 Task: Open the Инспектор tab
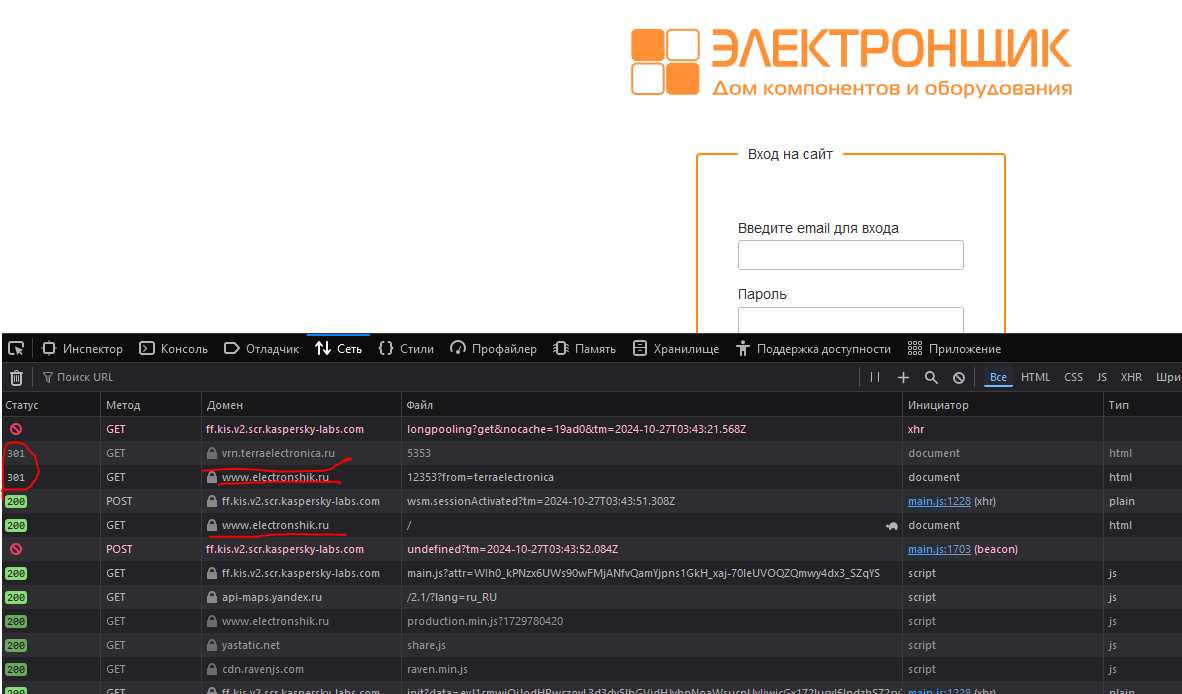click(x=82, y=349)
